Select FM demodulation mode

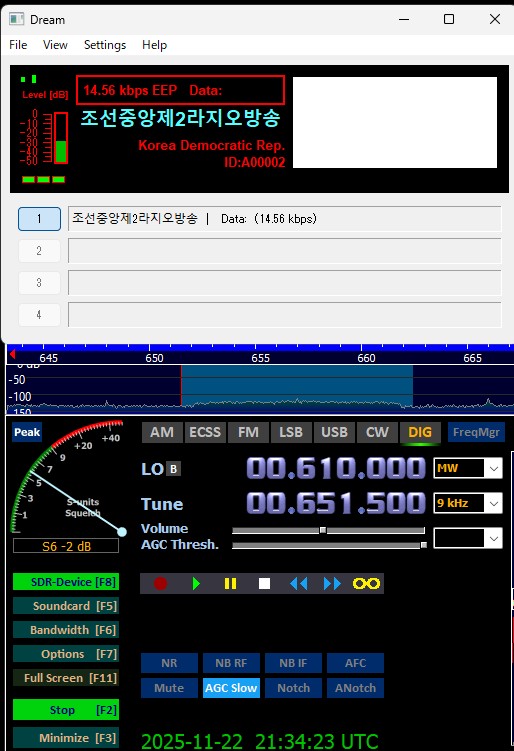click(x=248, y=432)
